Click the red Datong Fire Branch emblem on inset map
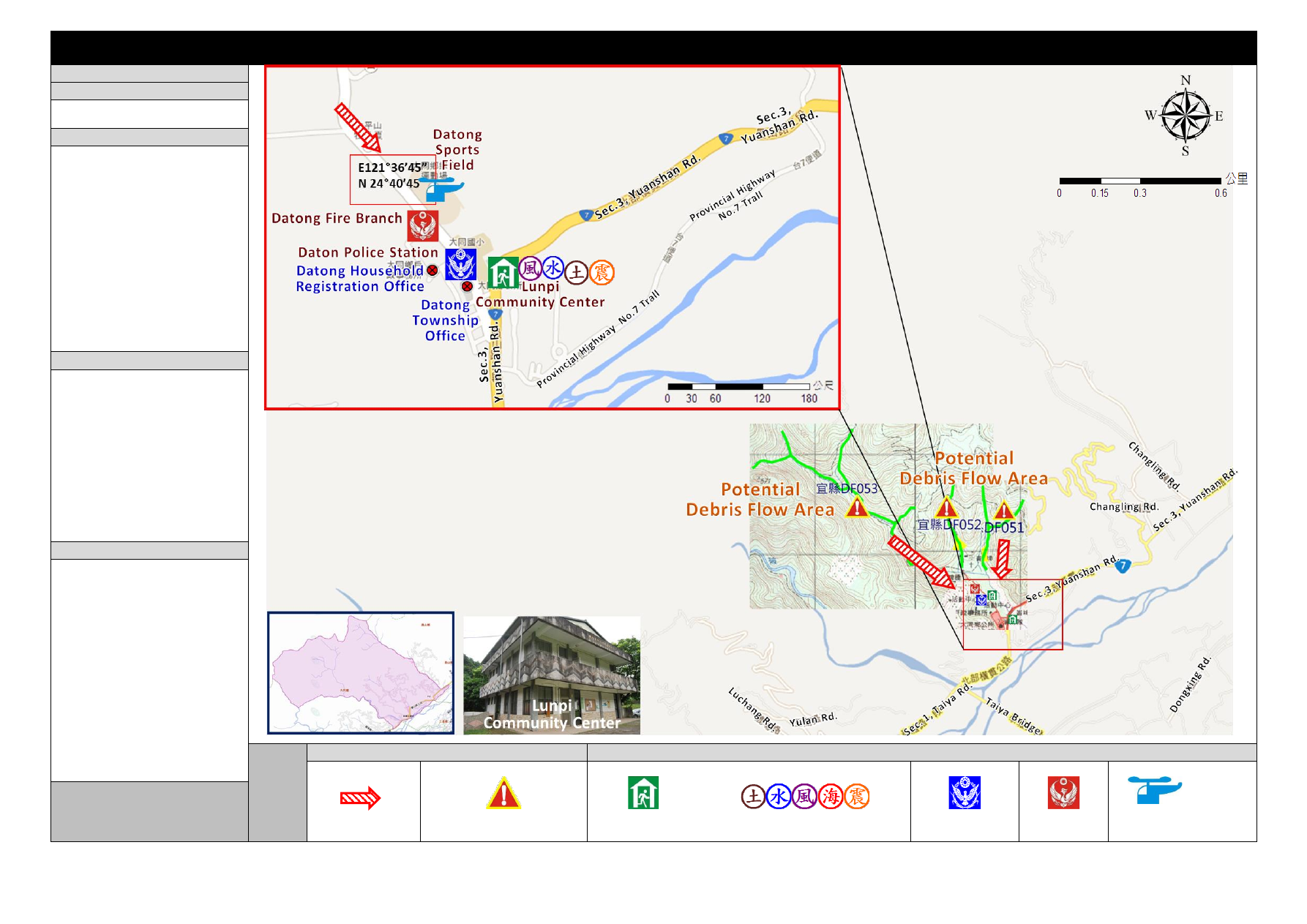This screenshot has width=1307, height=924. tap(423, 225)
